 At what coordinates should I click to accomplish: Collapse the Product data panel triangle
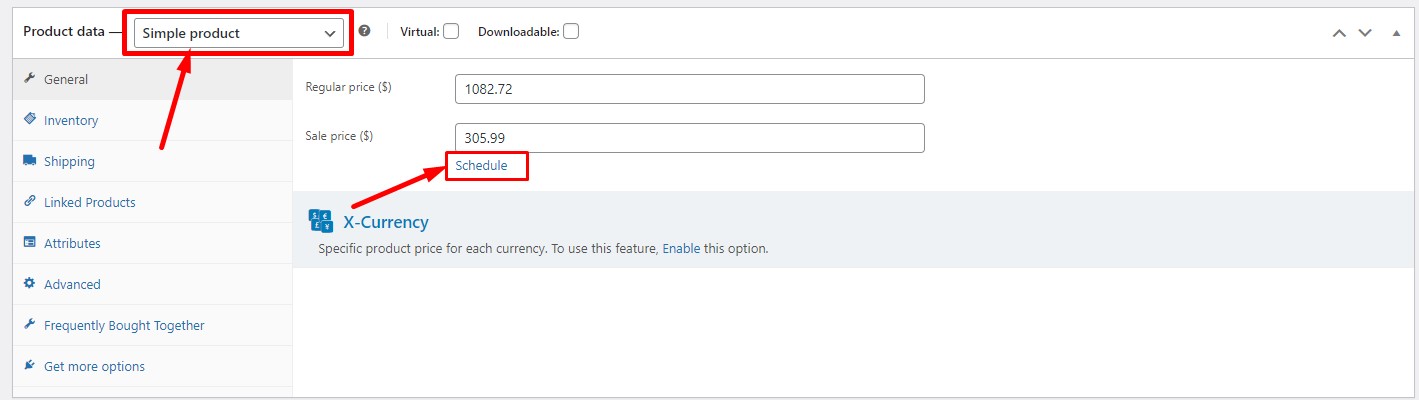pos(1397,32)
